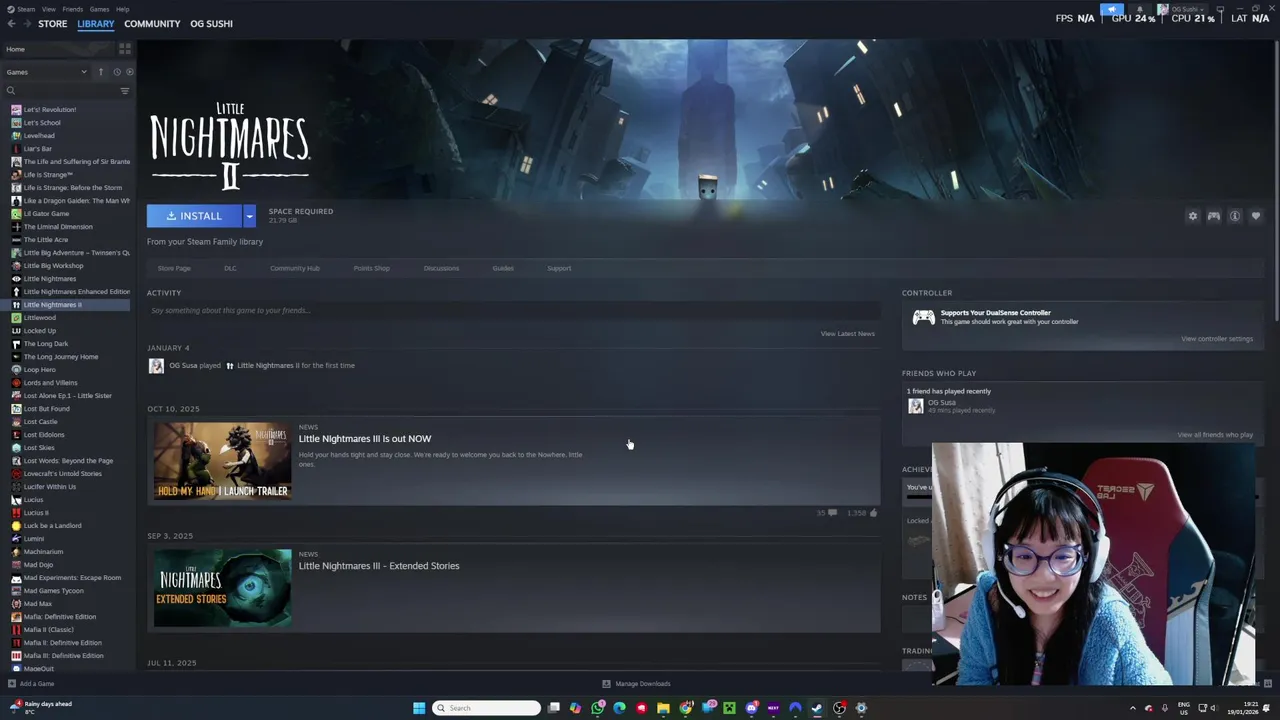Open the View menu
Viewport: 1280px width, 720px height.
48,9
